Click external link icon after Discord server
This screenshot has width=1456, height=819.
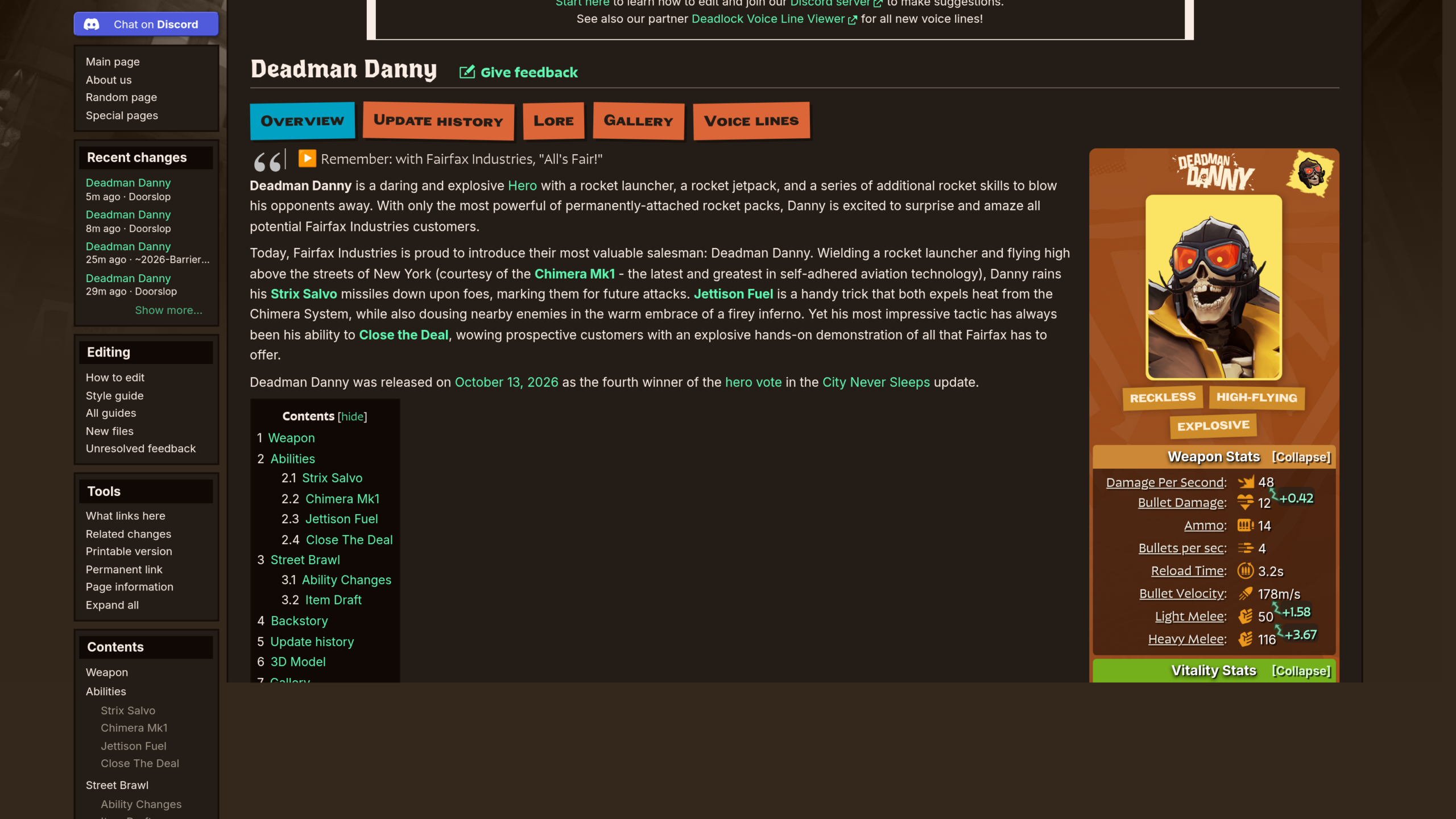(878, 3)
